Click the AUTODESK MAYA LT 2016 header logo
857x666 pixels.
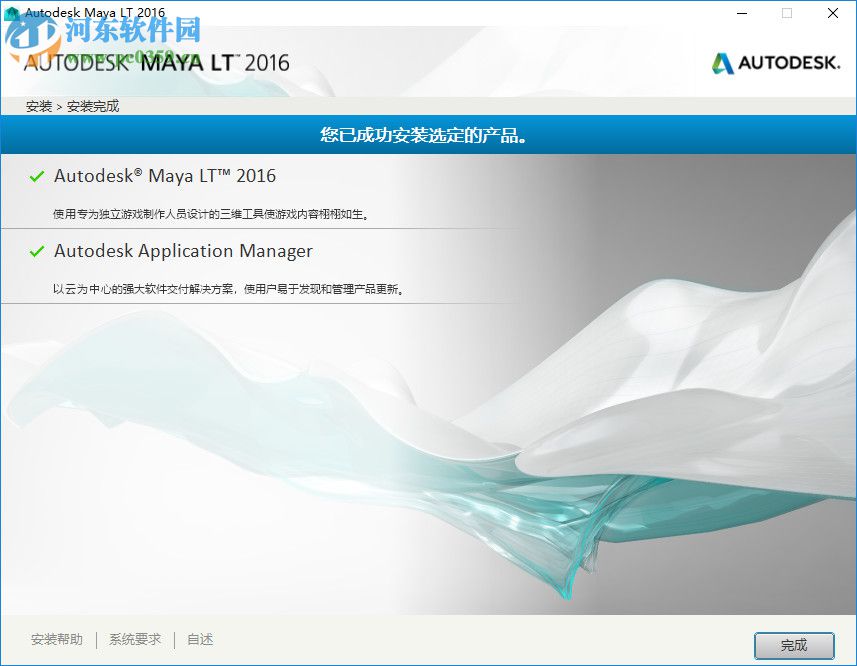click(155, 61)
